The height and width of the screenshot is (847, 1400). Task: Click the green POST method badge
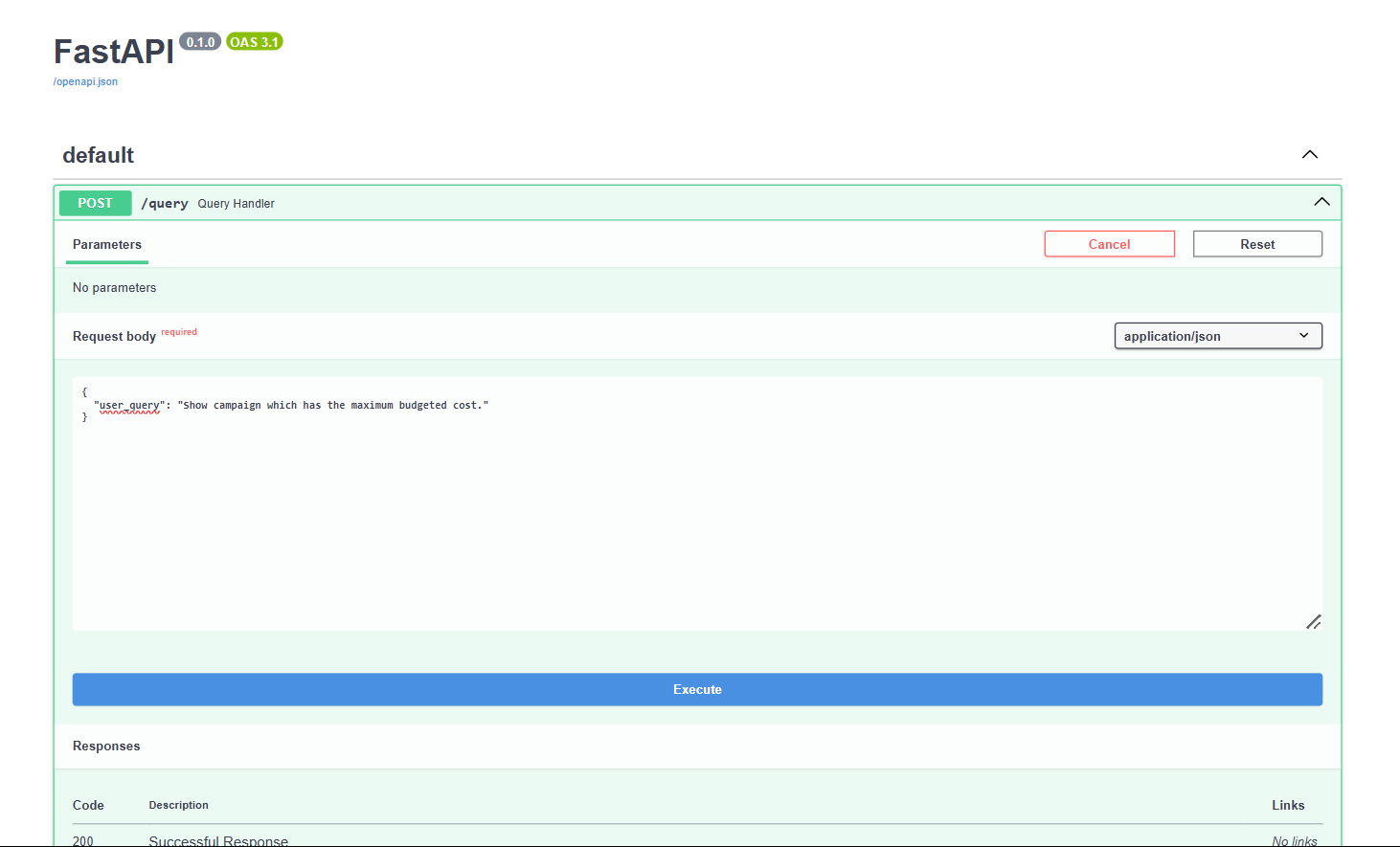click(x=95, y=203)
